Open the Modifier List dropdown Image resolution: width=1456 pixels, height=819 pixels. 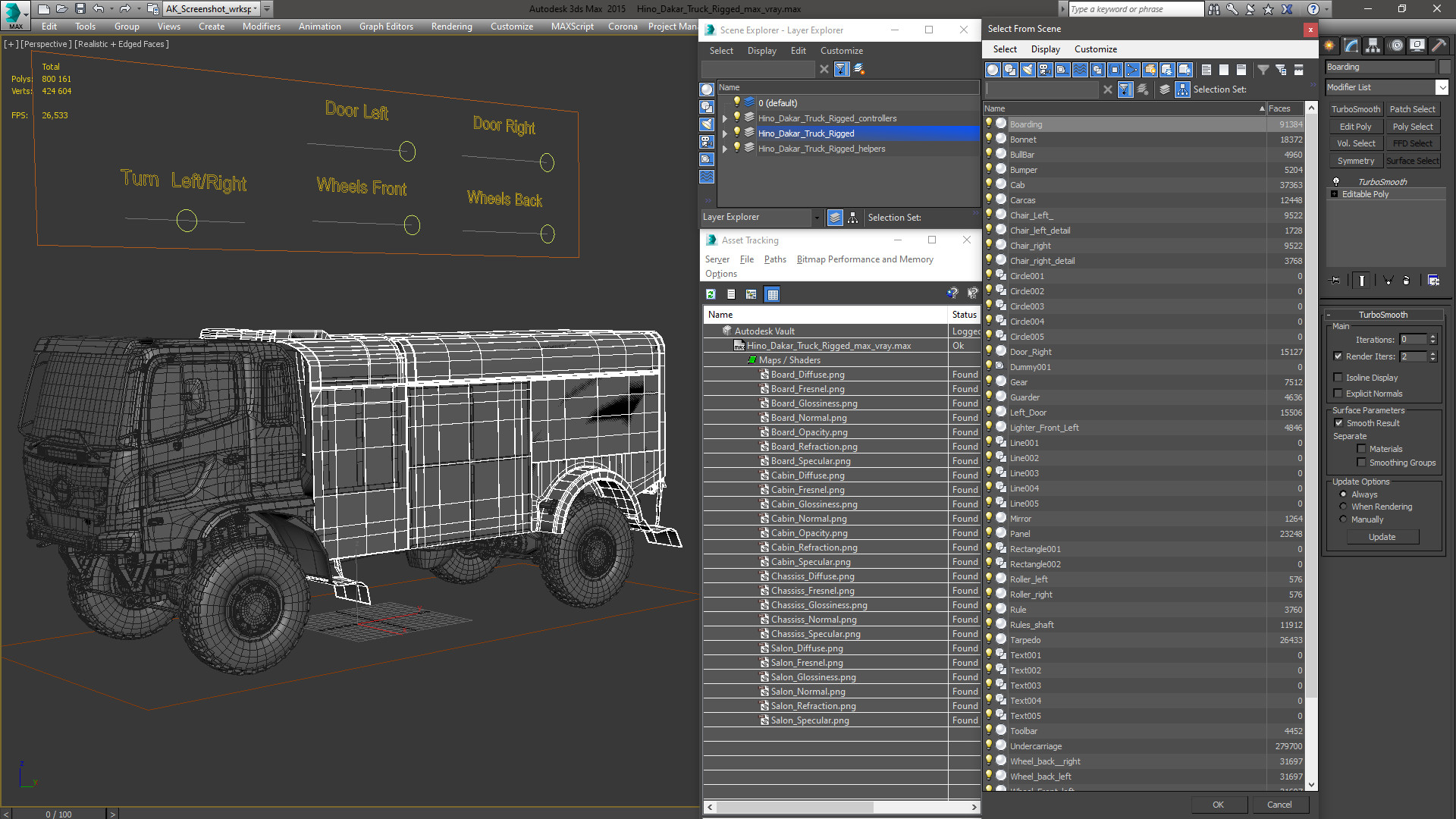click(1442, 87)
